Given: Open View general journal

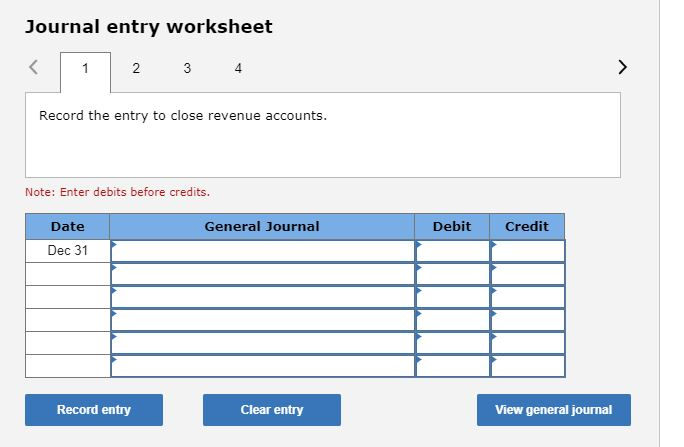Looking at the screenshot, I should point(554,410).
